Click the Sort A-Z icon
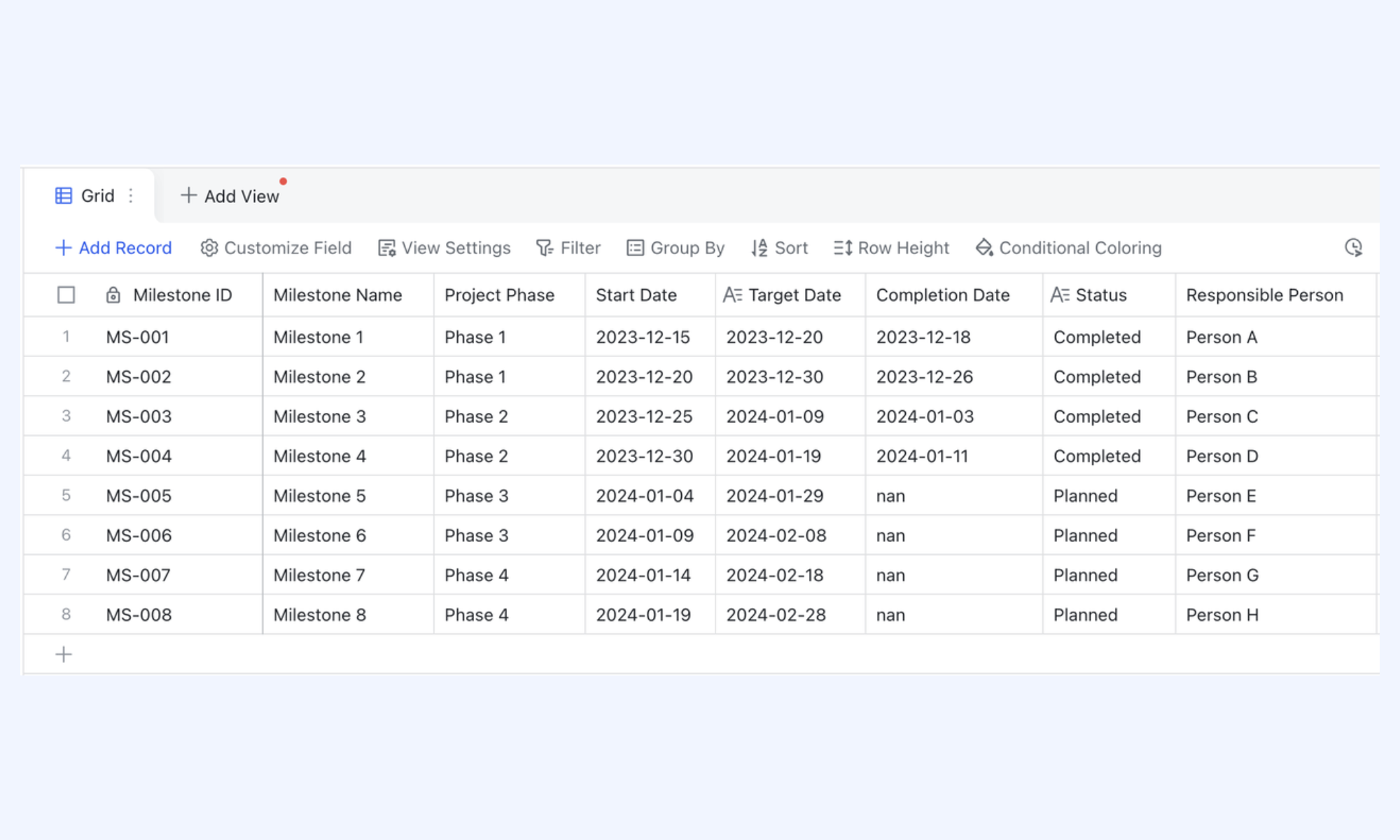1400x840 pixels. point(759,248)
